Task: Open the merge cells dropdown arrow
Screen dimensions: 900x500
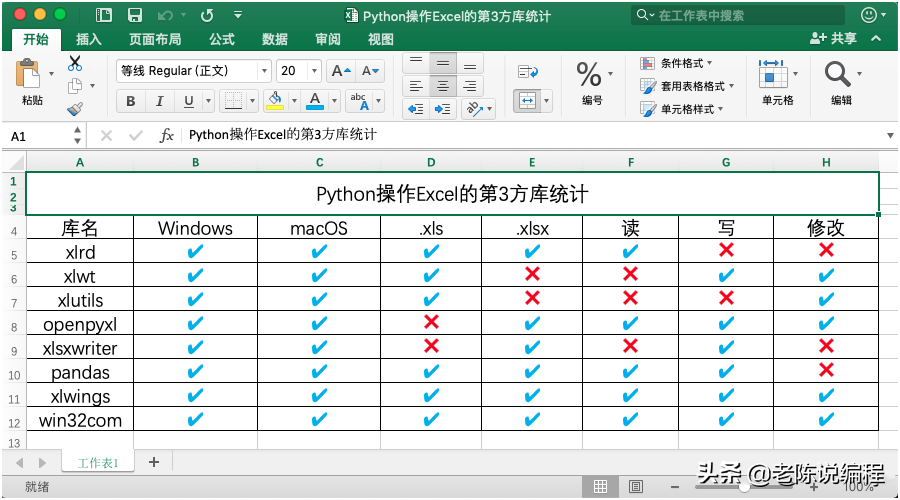Action: tap(546, 102)
